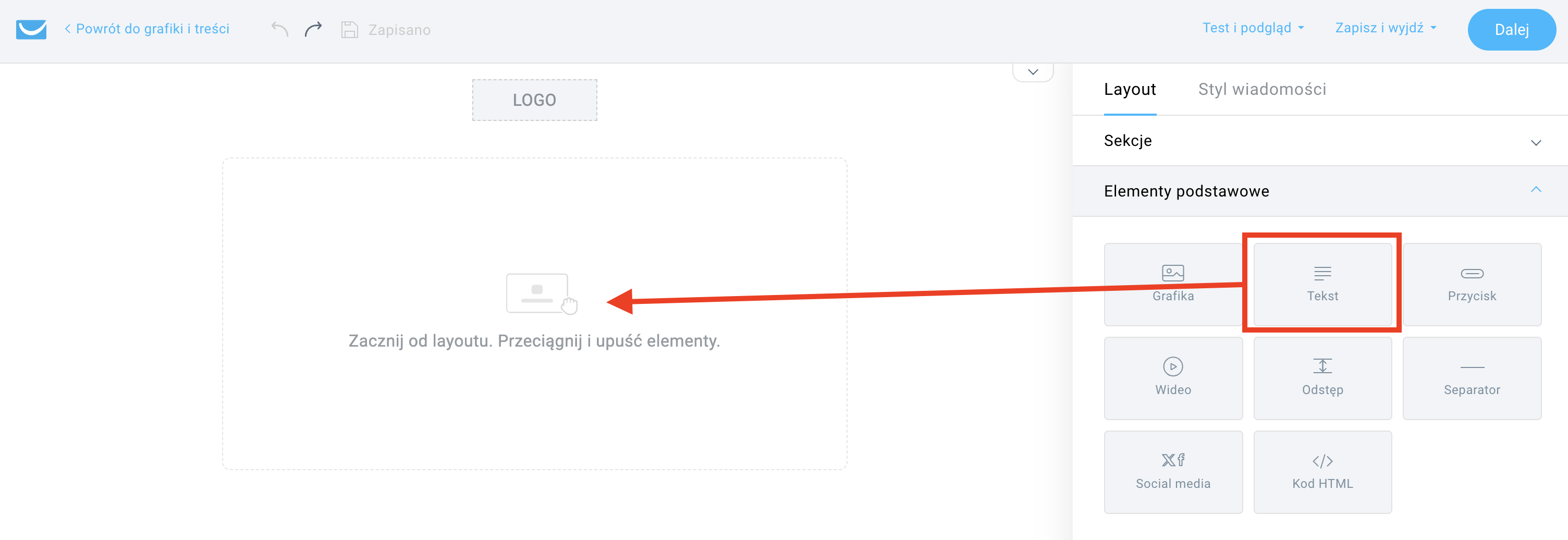Collapse the Elementy podstawowe section
The height and width of the screenshot is (540, 1568).
[x=1320, y=191]
